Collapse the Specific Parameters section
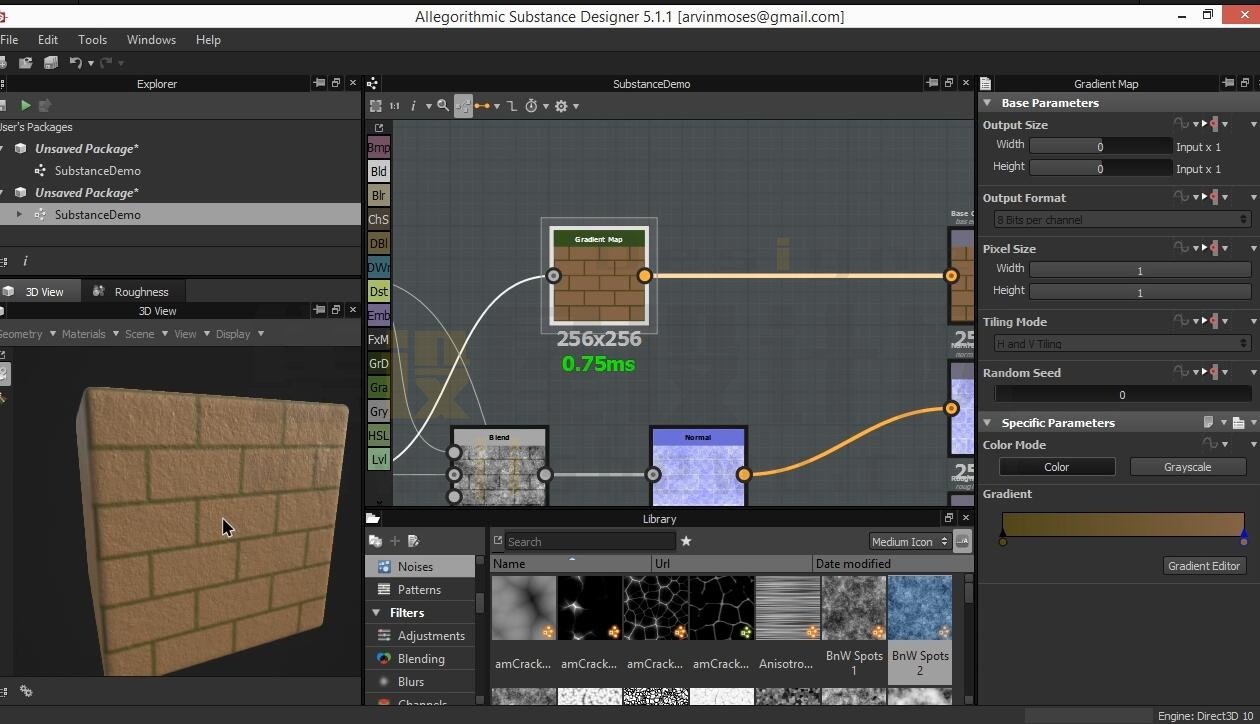This screenshot has height=724, width=1260. pyautogui.click(x=987, y=423)
